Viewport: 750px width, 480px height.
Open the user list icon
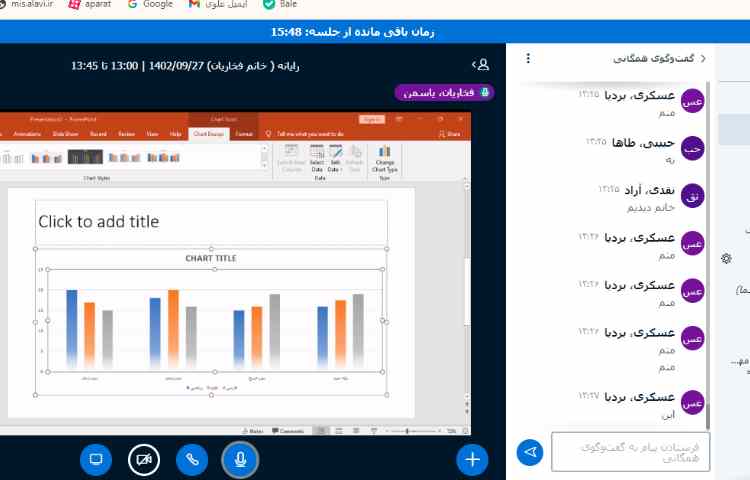pos(483,65)
